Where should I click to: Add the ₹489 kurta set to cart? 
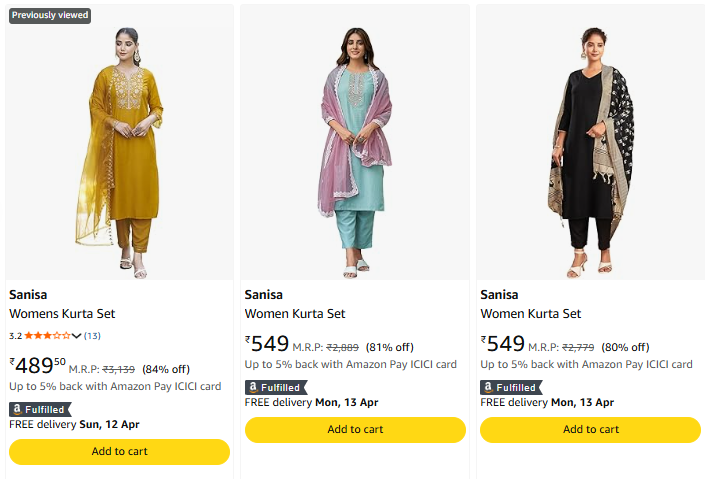[119, 451]
